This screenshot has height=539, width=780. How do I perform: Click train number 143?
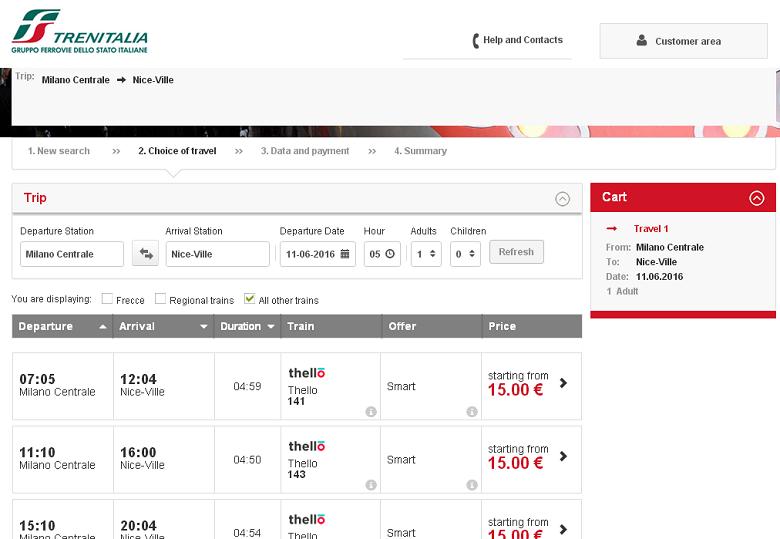[x=296, y=474]
